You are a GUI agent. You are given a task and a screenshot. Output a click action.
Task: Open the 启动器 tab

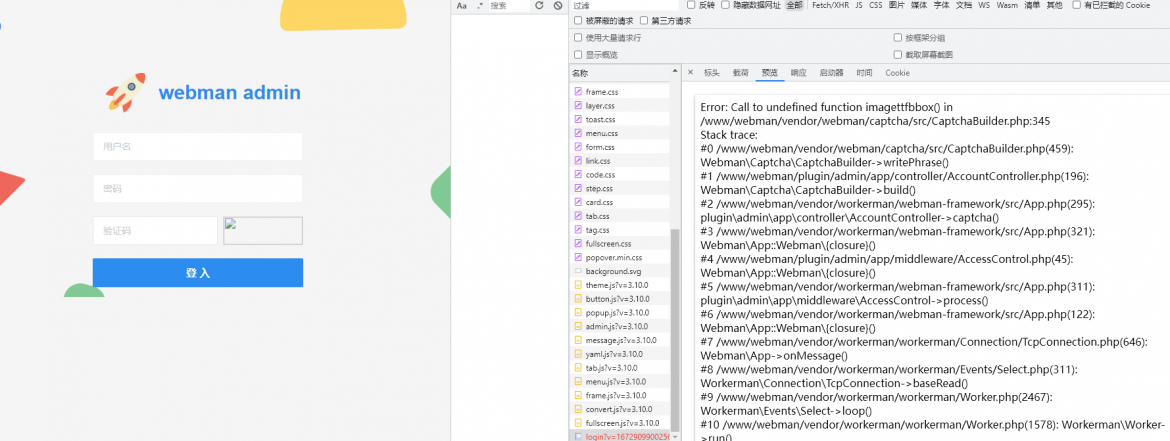click(831, 72)
